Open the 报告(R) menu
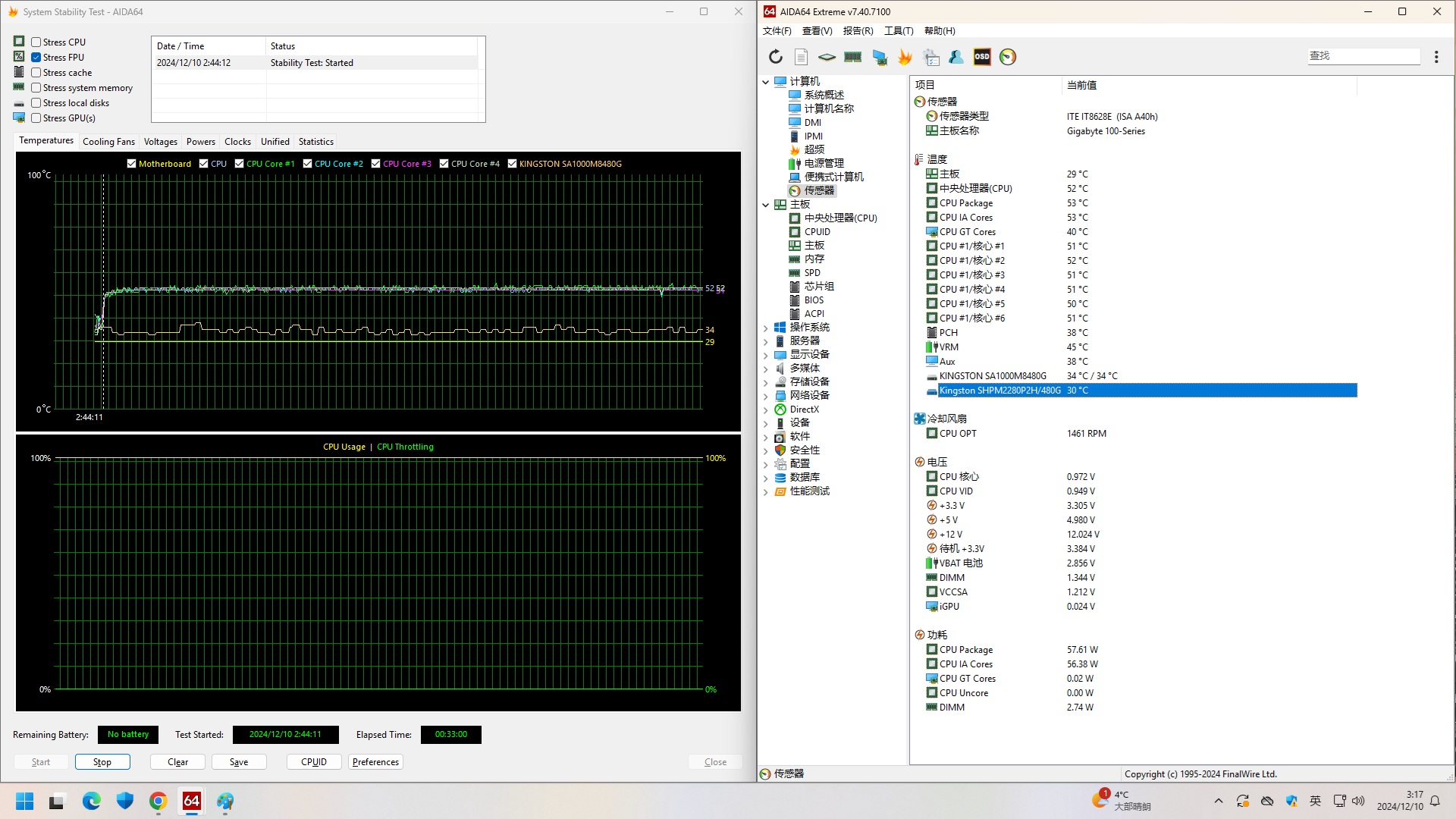 pyautogui.click(x=858, y=31)
